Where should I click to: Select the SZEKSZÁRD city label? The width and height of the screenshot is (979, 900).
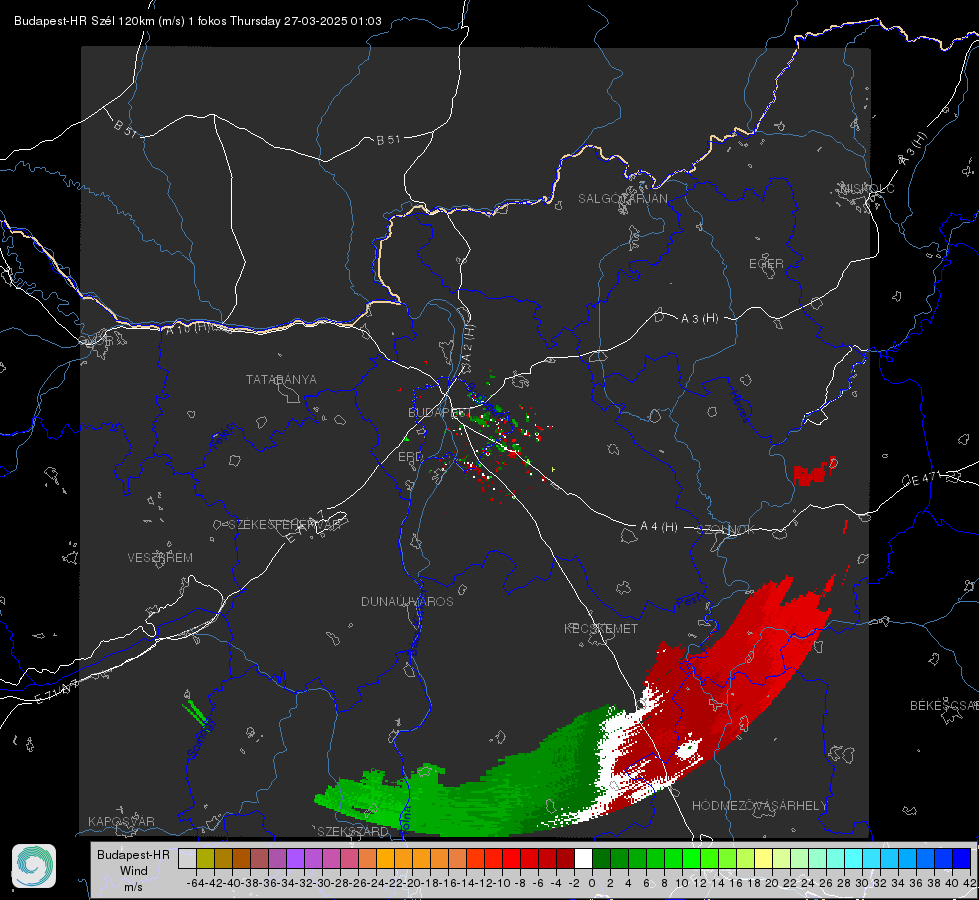pyautogui.click(x=353, y=831)
